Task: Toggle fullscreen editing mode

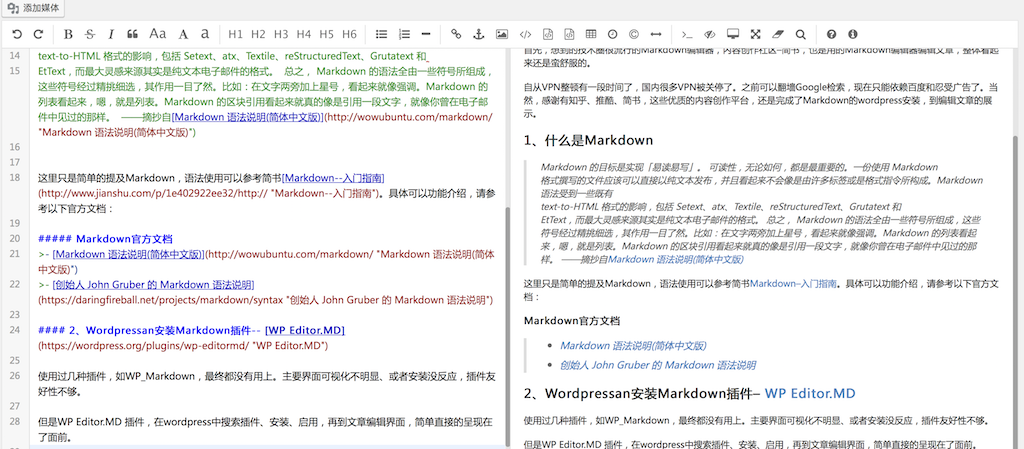Action: point(756,34)
